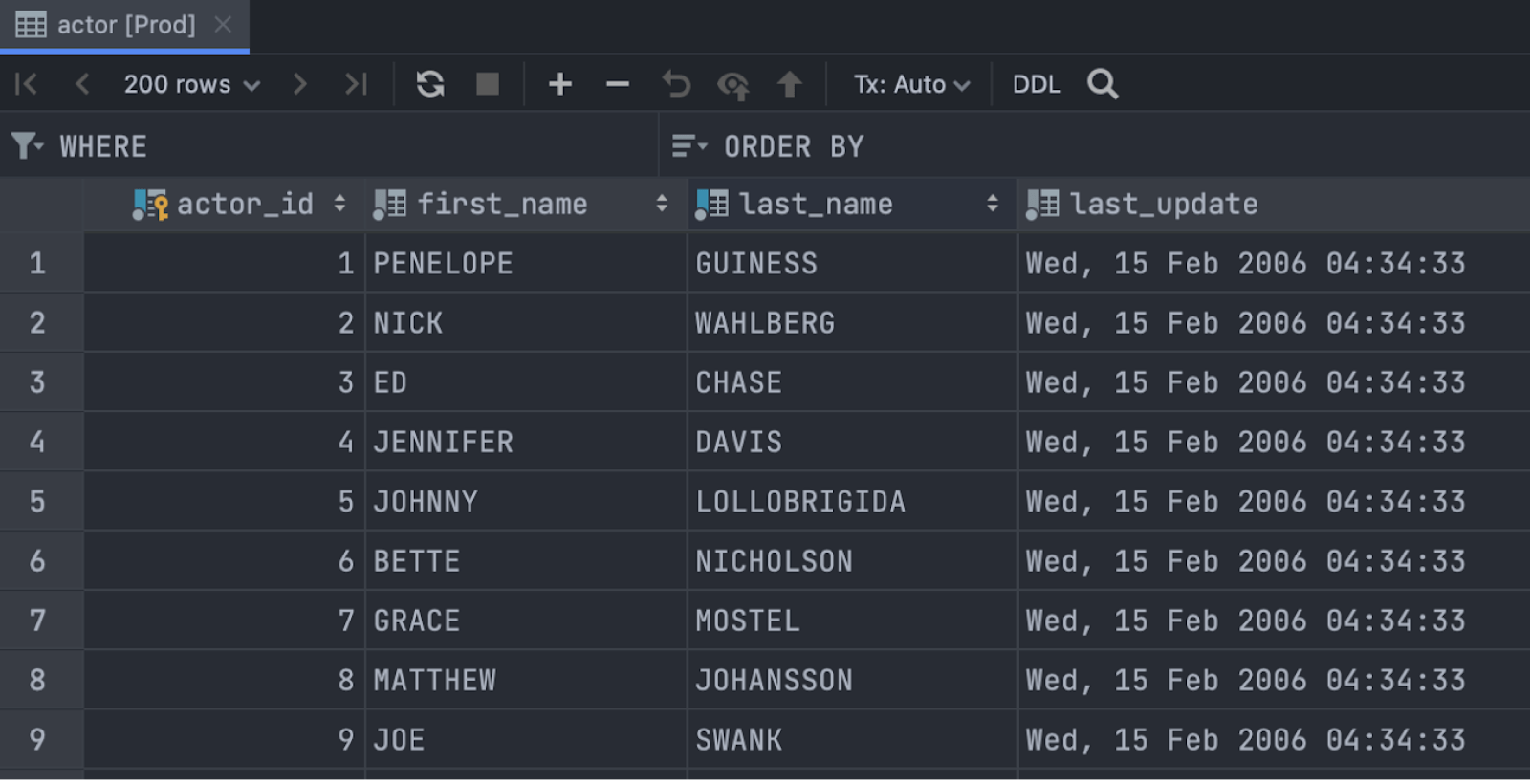Reload the table data

tap(430, 84)
